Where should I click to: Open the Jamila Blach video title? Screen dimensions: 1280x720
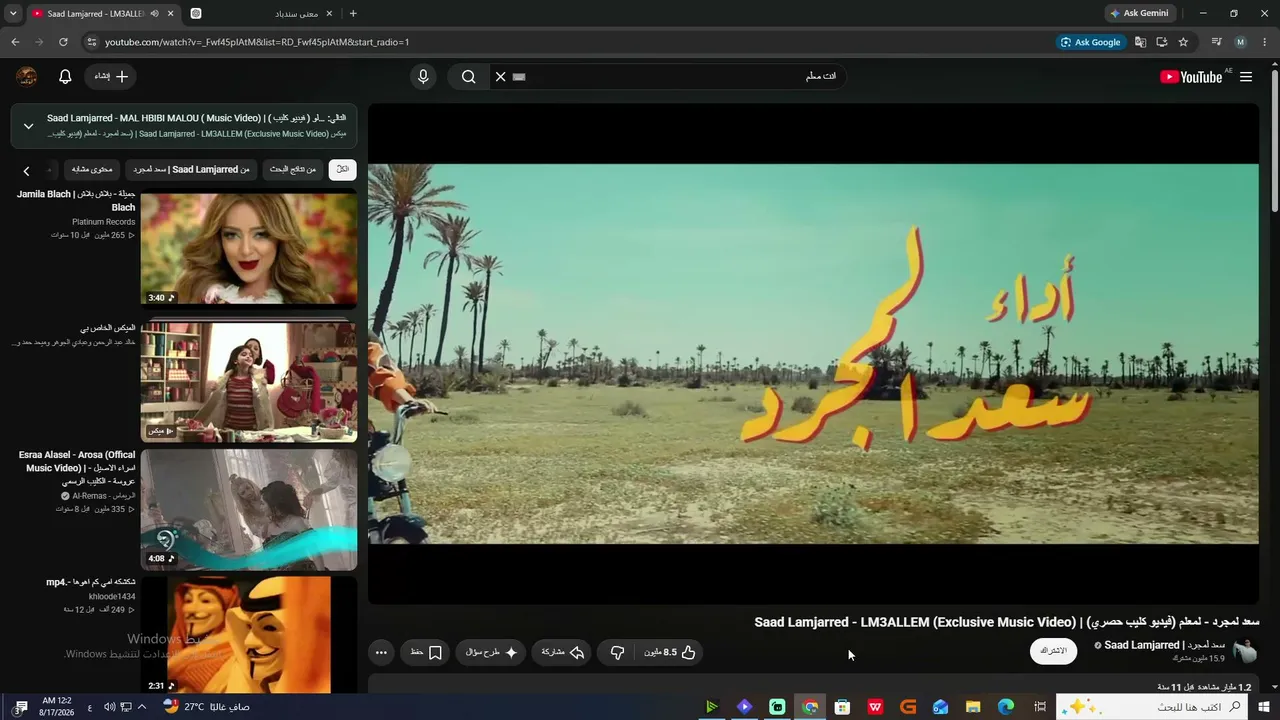tap(76, 200)
